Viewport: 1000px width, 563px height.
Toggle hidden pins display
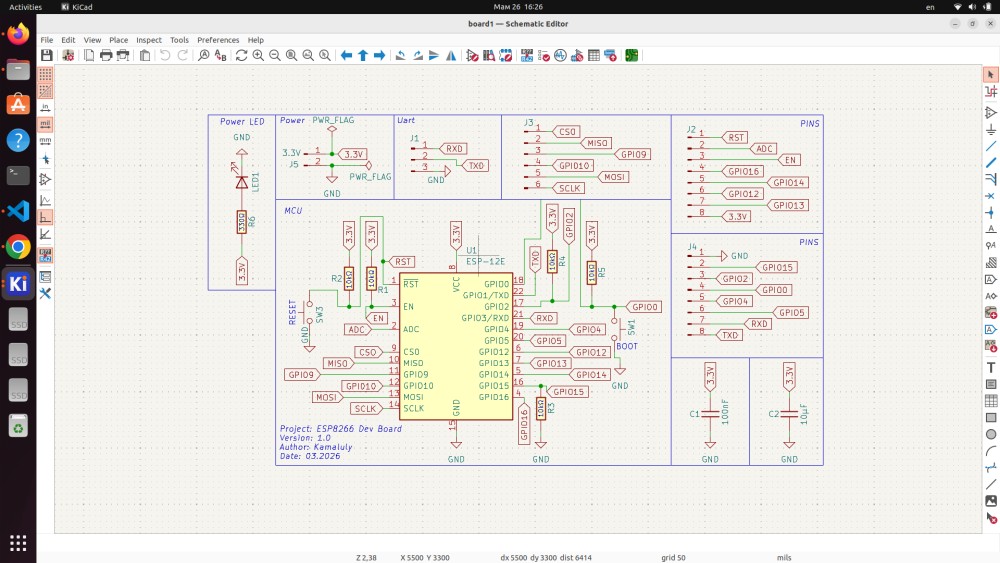pyautogui.click(x=45, y=180)
